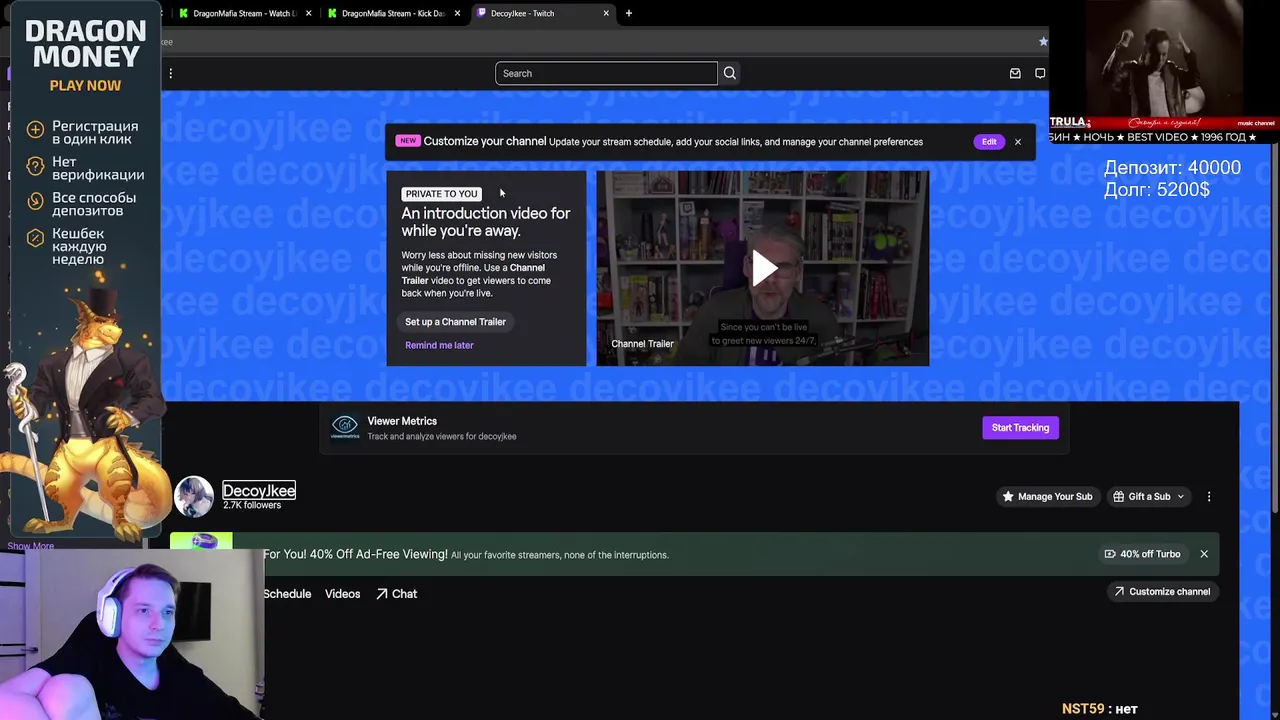1280x720 pixels.
Task: Click the Remind me later link
Action: coord(439,345)
